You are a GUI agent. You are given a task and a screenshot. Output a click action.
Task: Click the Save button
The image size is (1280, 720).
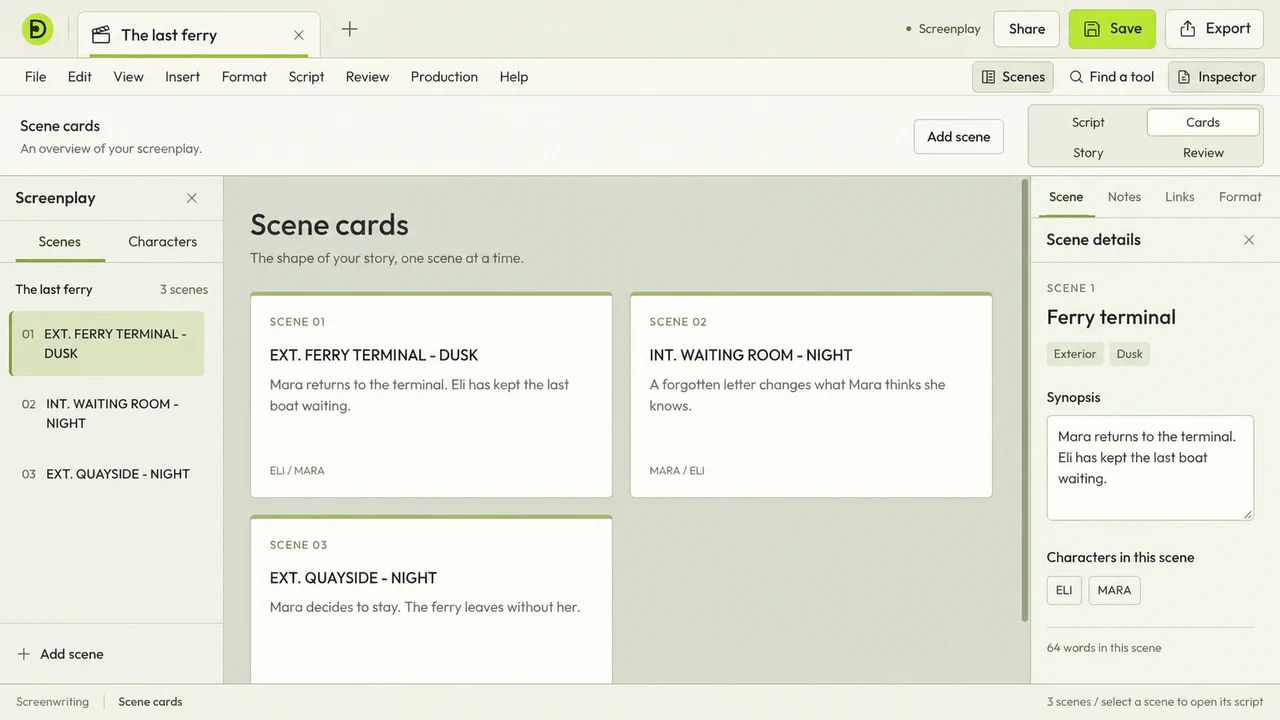(x=1112, y=29)
